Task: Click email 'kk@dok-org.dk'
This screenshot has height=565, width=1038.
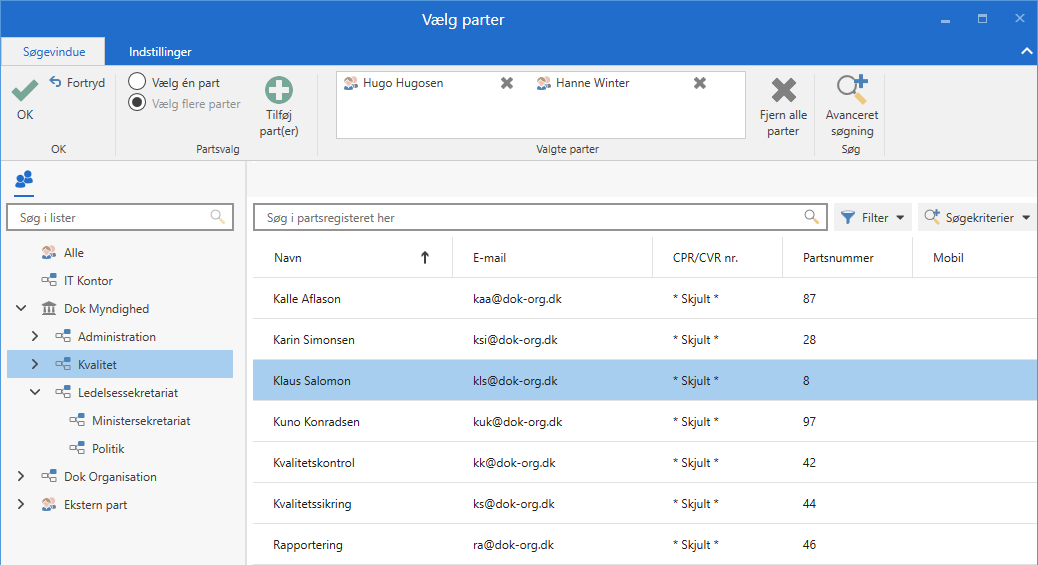Action: click(x=514, y=463)
